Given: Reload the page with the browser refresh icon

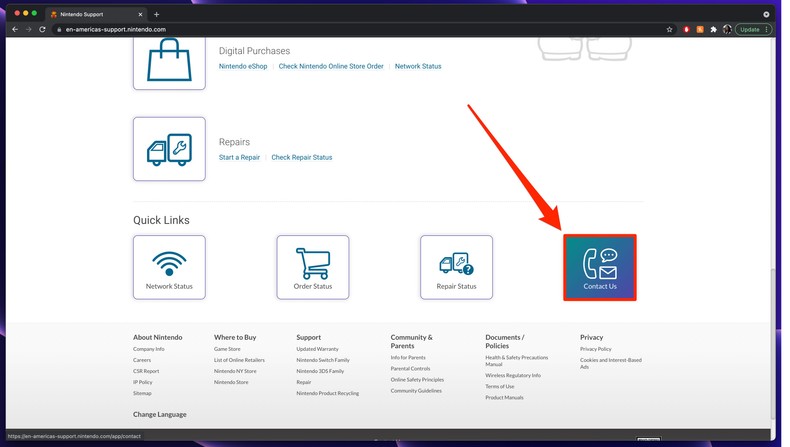Looking at the screenshot, I should click(42, 29).
